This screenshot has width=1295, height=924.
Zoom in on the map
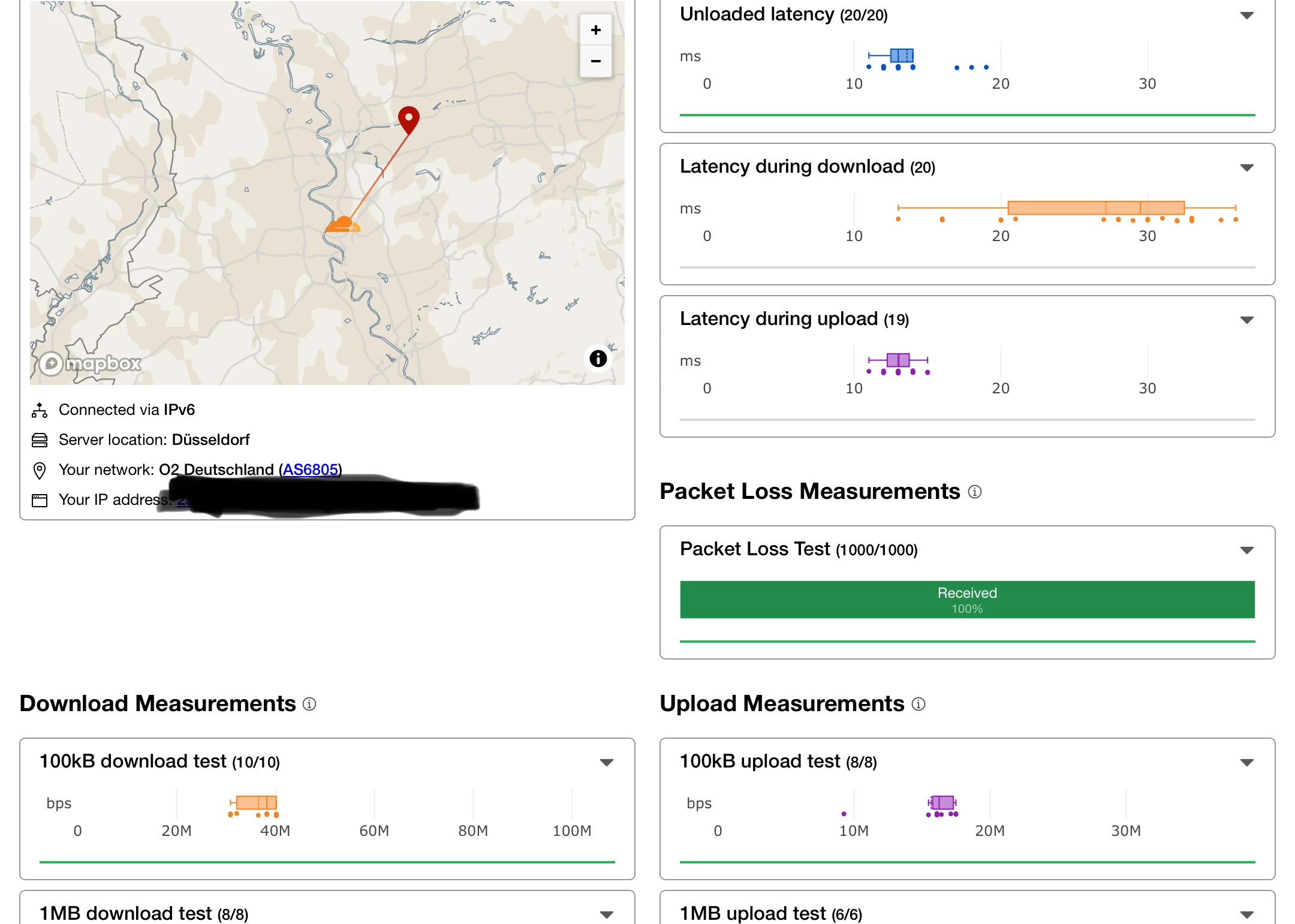(x=595, y=30)
